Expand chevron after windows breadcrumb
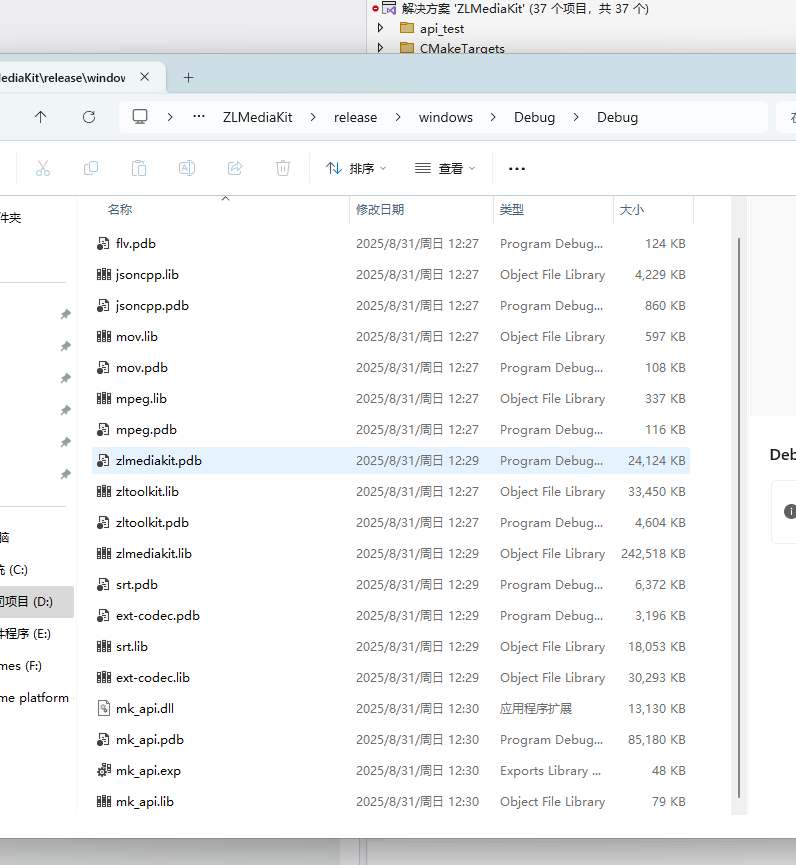This screenshot has height=865, width=796. (x=493, y=117)
